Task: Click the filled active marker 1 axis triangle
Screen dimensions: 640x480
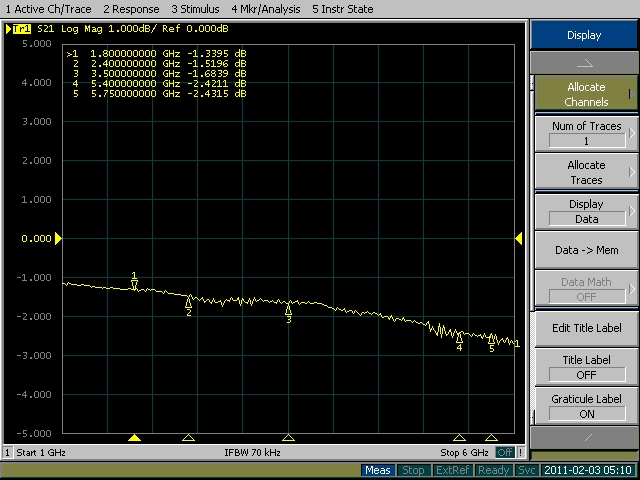Action: coord(134,438)
